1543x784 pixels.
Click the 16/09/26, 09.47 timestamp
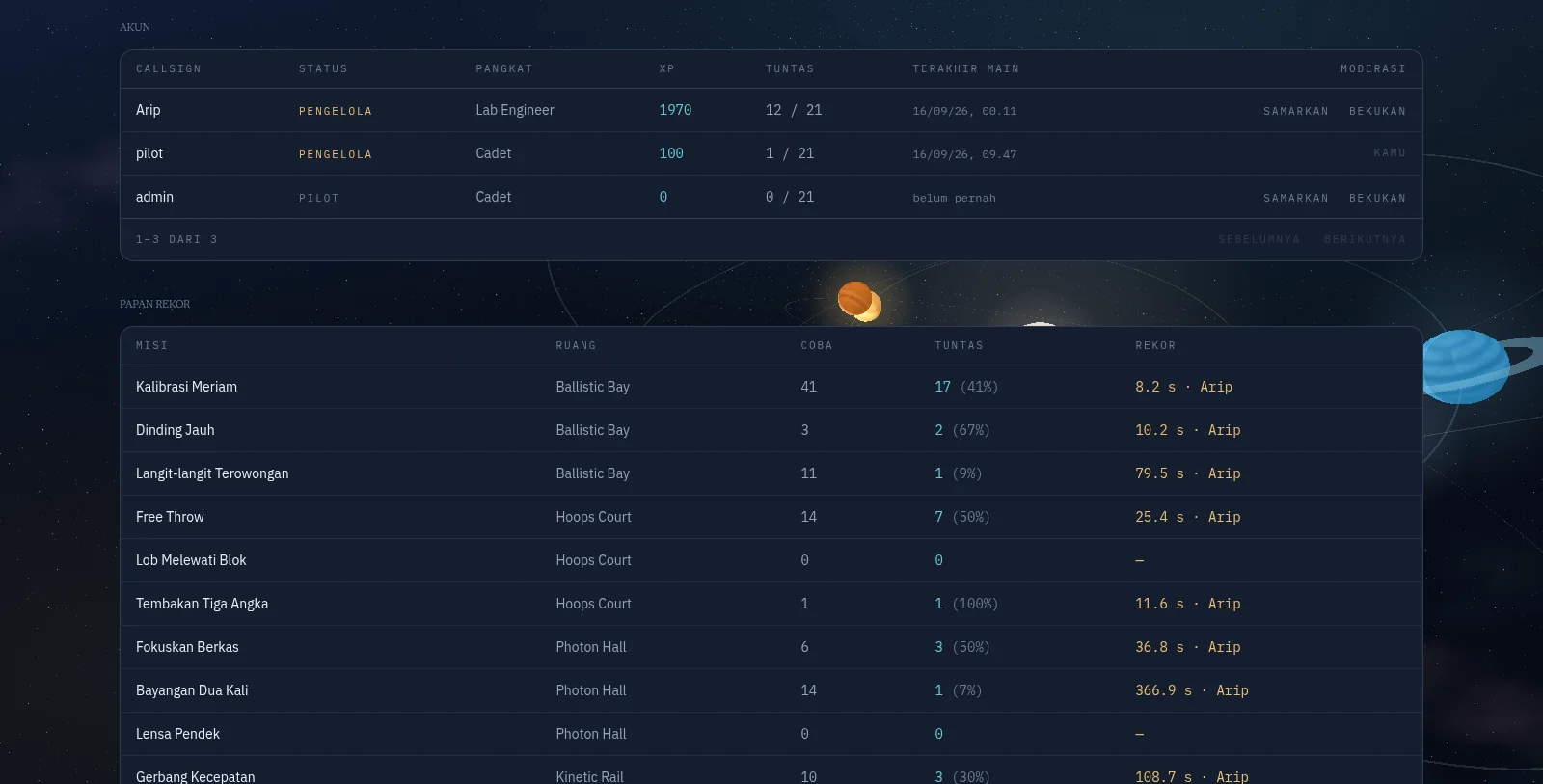[964, 154]
